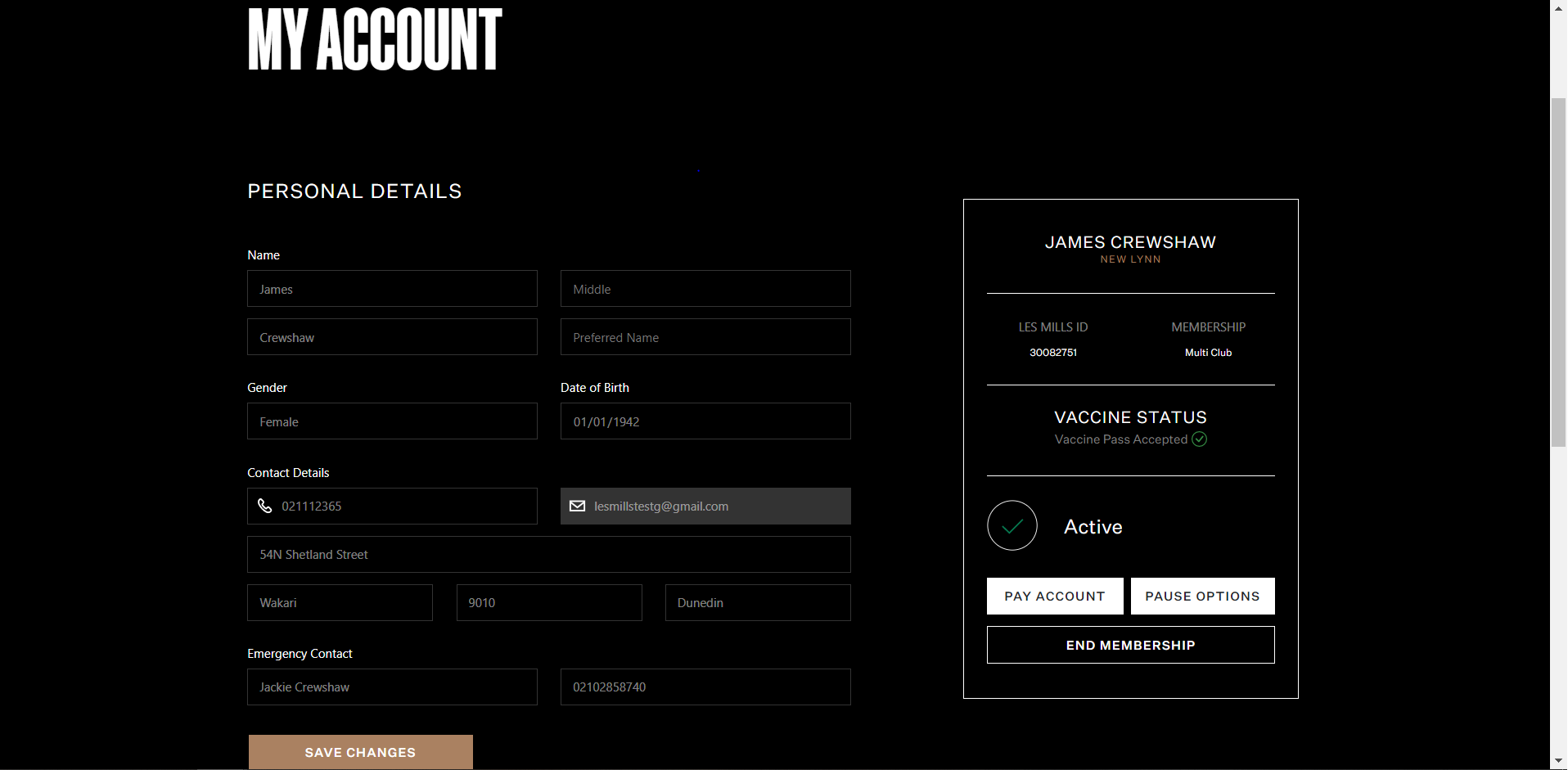The width and height of the screenshot is (1568, 770).
Task: Click the LES MILLS ID label
Action: tap(1053, 327)
